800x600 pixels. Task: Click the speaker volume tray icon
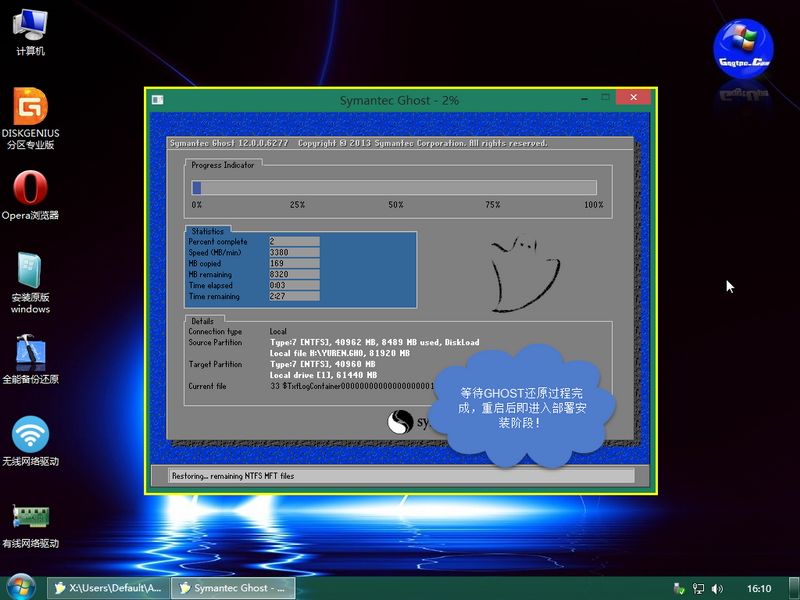[x=717, y=589]
